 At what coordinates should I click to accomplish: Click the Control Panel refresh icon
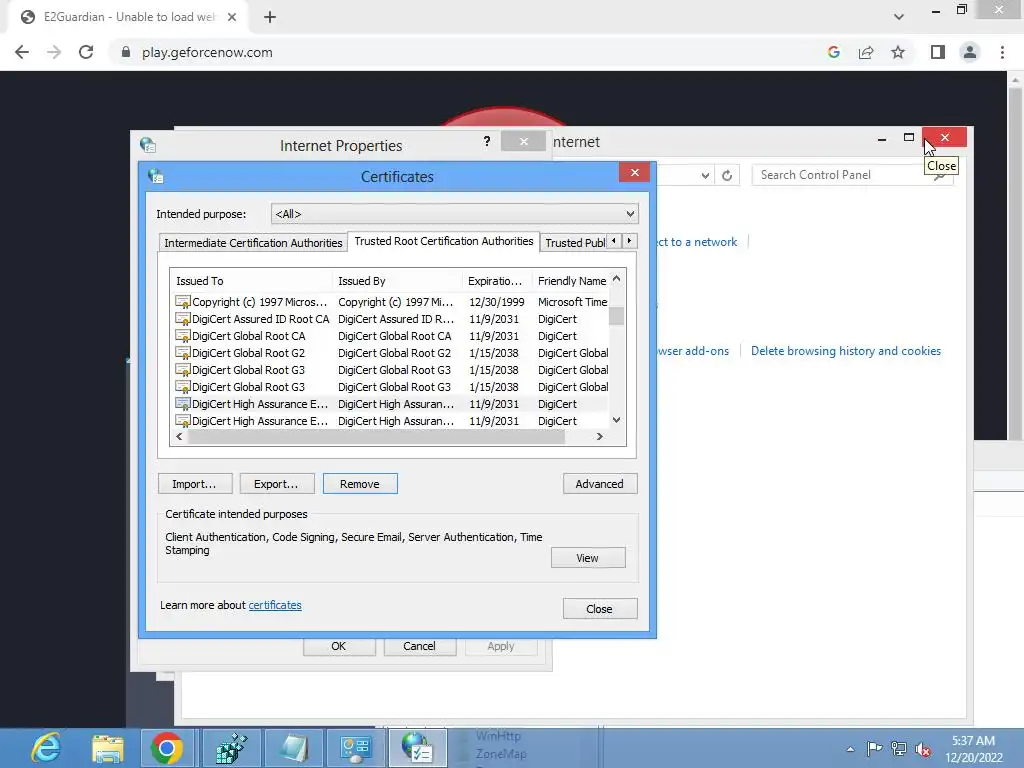(727, 175)
